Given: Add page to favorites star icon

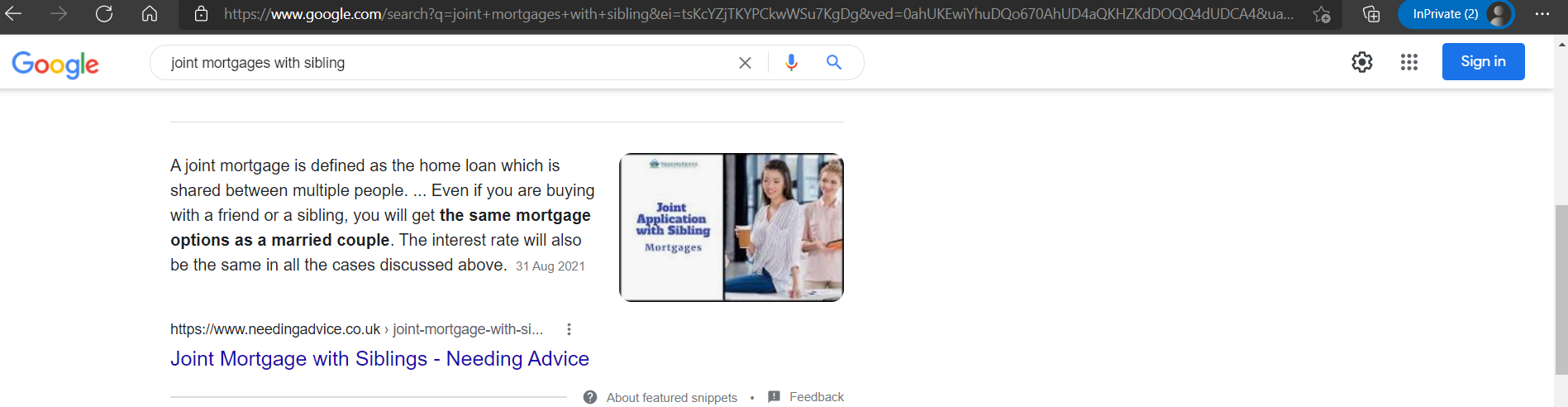Looking at the screenshot, I should [x=1322, y=14].
